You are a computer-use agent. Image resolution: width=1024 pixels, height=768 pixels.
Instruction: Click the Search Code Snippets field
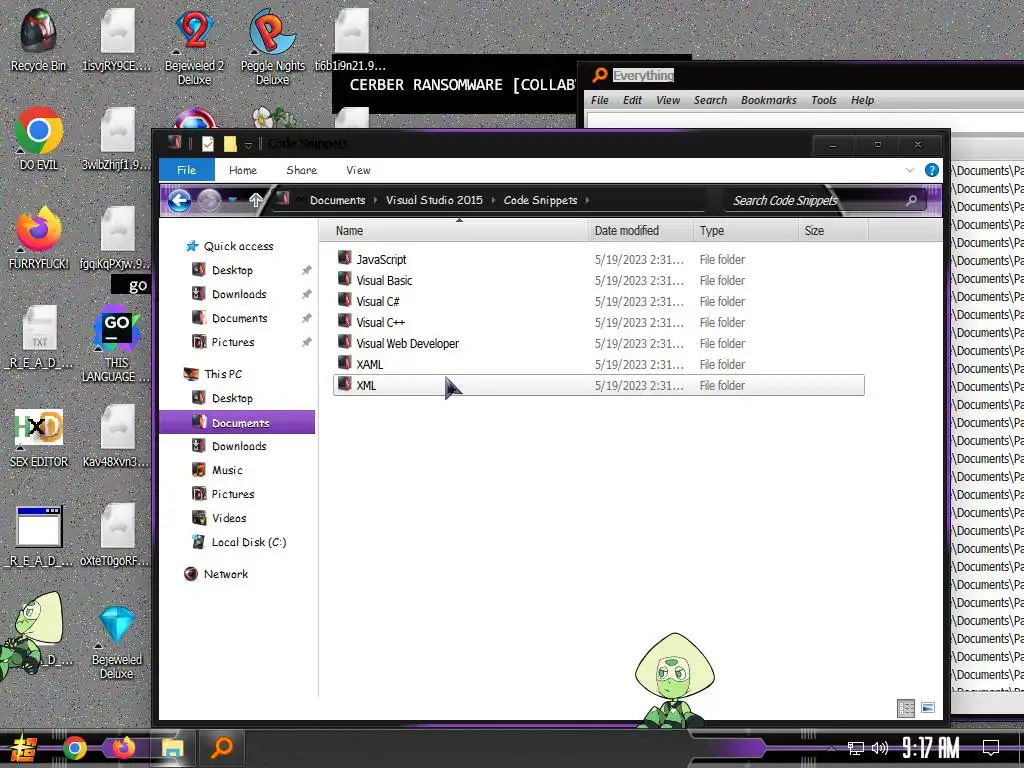825,200
